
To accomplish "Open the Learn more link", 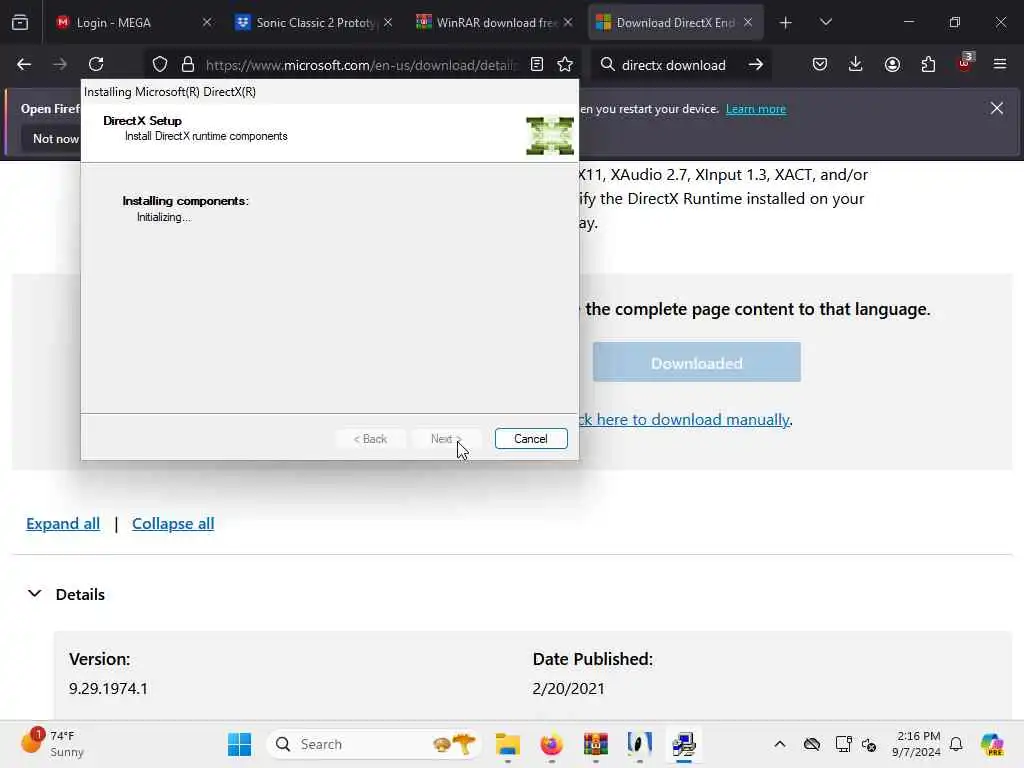I will coord(756,109).
